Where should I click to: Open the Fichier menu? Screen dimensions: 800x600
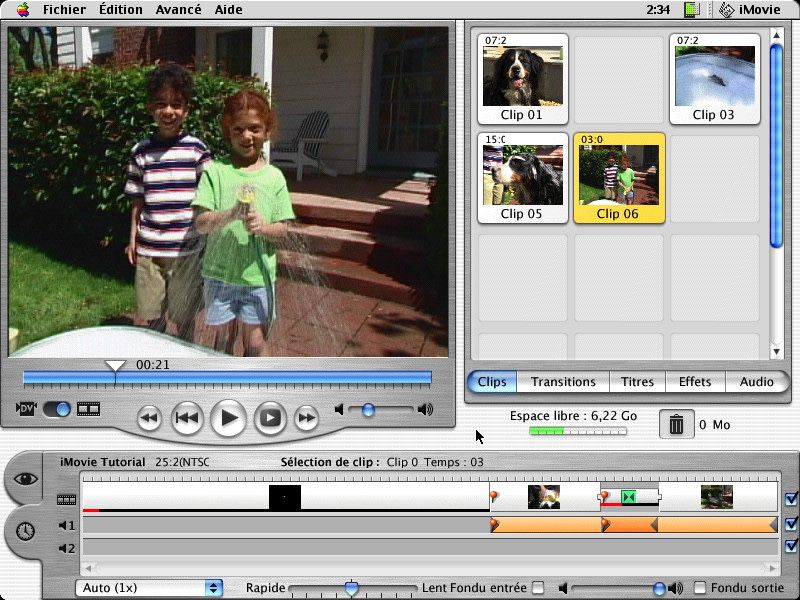(64, 9)
